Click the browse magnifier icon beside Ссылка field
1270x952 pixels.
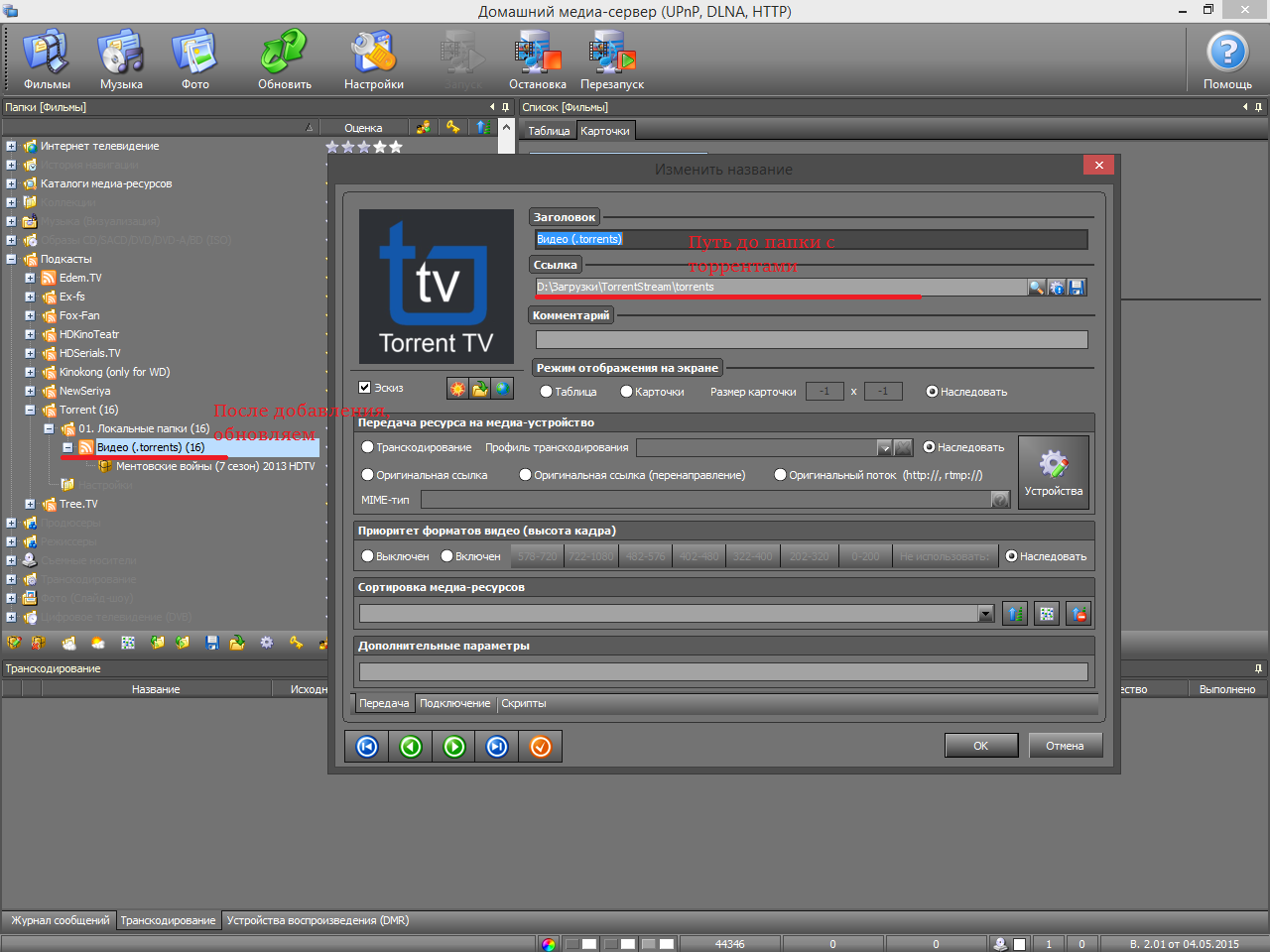1037,288
